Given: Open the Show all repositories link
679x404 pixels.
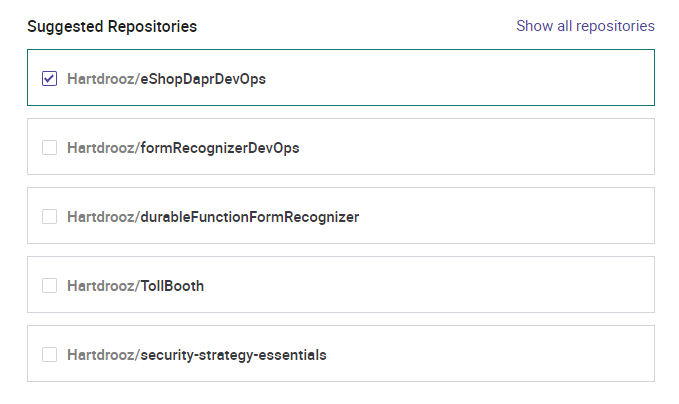Looking at the screenshot, I should pyautogui.click(x=585, y=26).
